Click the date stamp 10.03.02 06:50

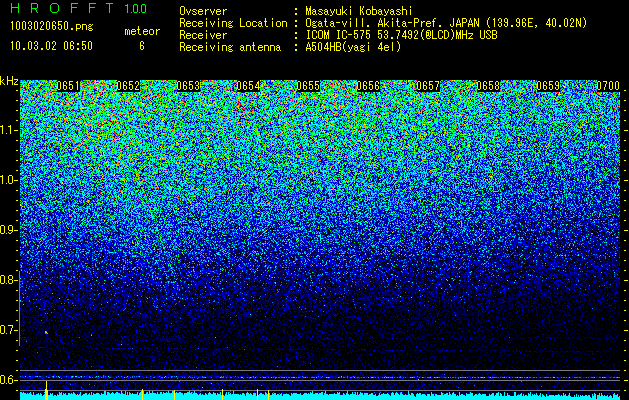click(x=51, y=46)
